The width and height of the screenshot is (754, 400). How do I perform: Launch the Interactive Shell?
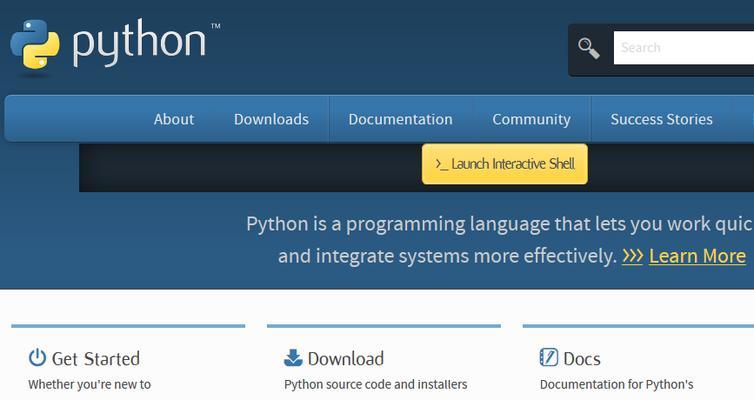[505, 164]
